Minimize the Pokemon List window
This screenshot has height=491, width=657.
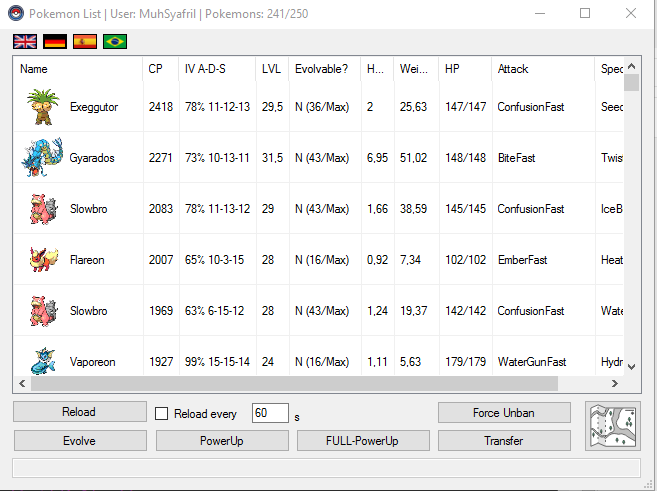[540, 13]
